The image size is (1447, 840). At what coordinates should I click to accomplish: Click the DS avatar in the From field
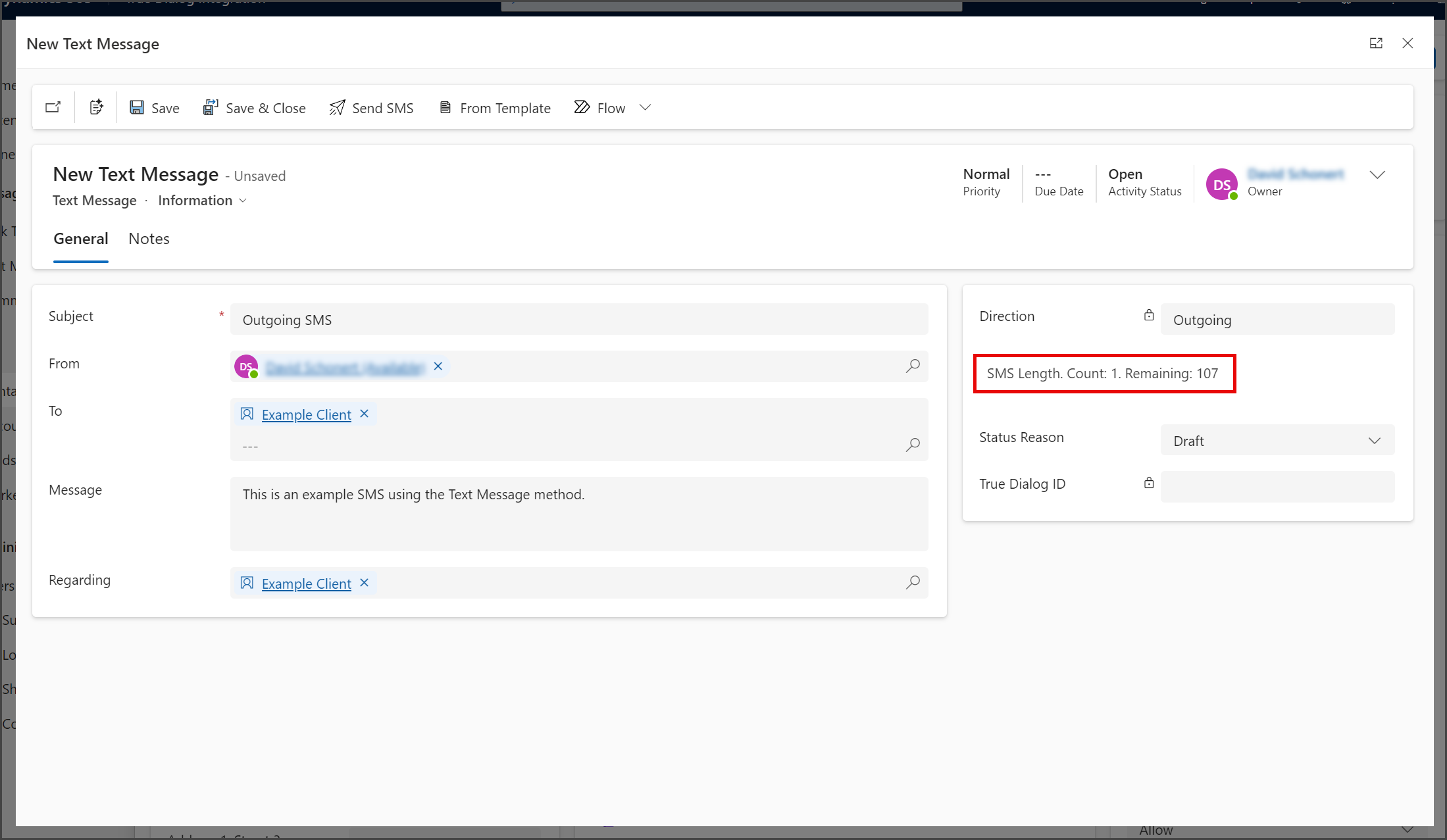(246, 366)
